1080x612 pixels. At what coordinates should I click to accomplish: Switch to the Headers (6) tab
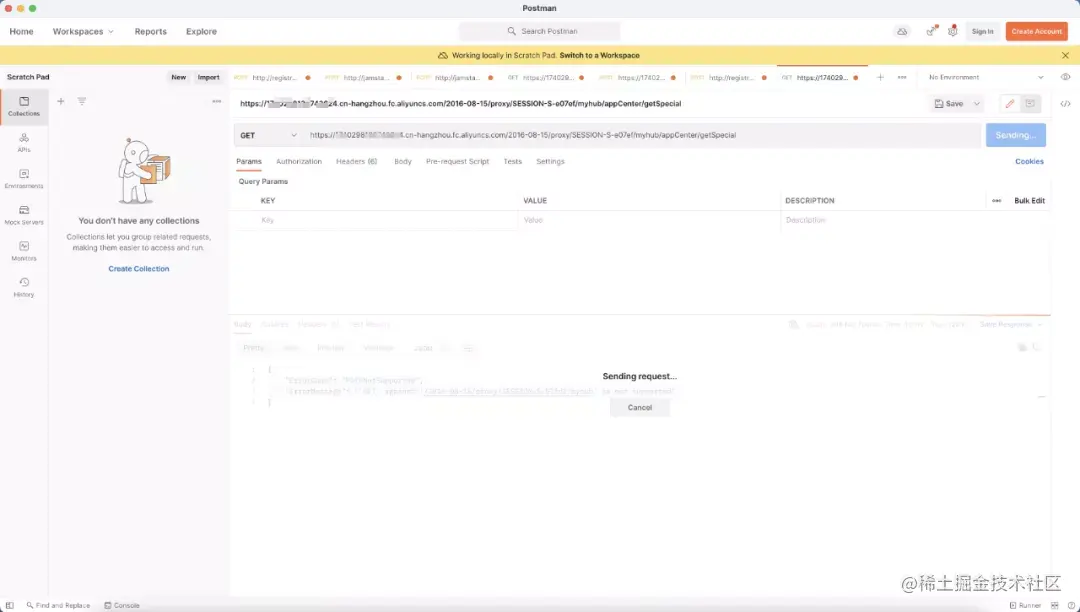click(x=357, y=162)
